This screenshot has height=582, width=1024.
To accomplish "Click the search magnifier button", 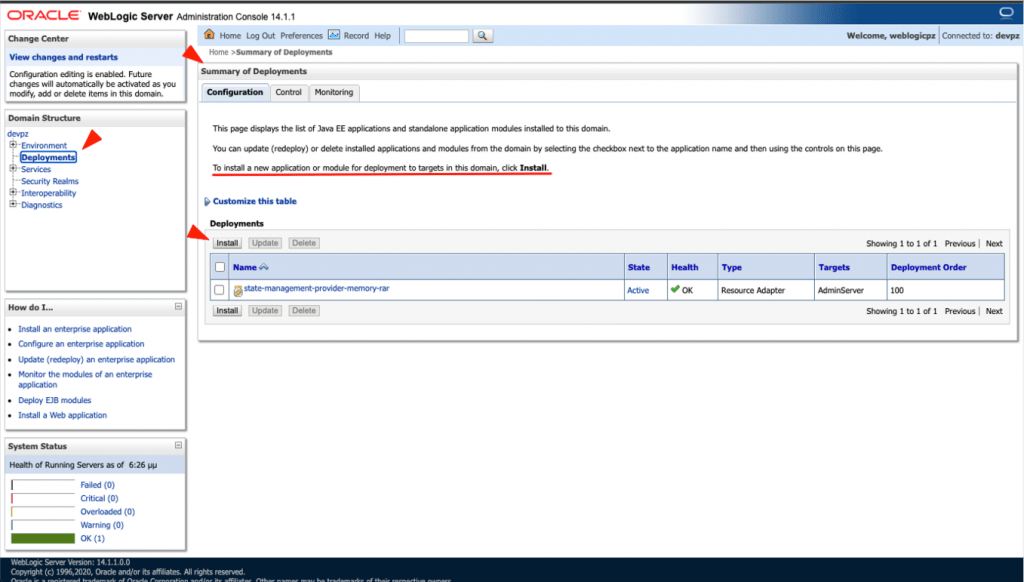I will [482, 36].
